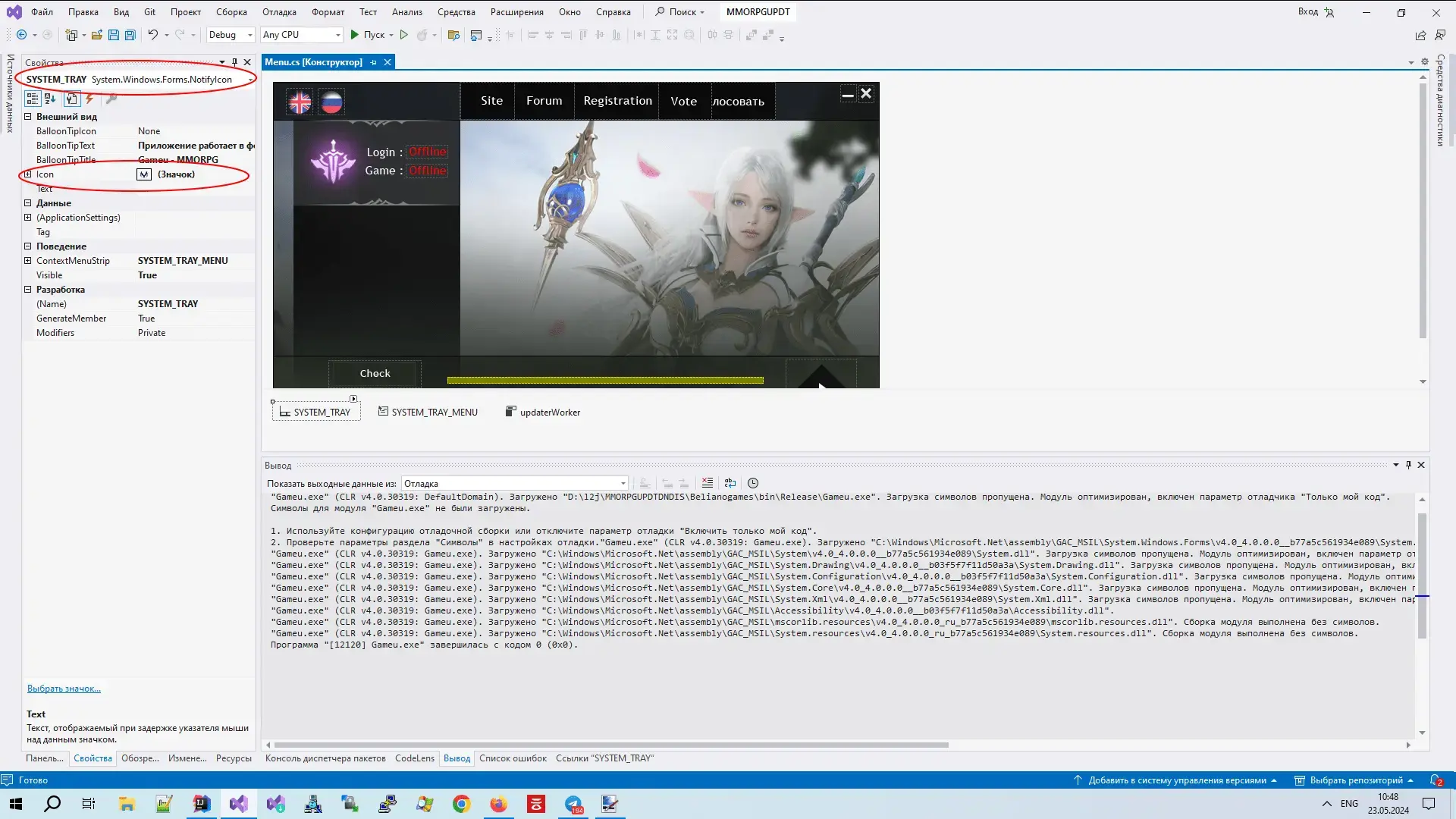This screenshot has width=1456, height=819.
Task: Switch to the Консоль диспетчера пакетов tab
Action: (x=325, y=758)
